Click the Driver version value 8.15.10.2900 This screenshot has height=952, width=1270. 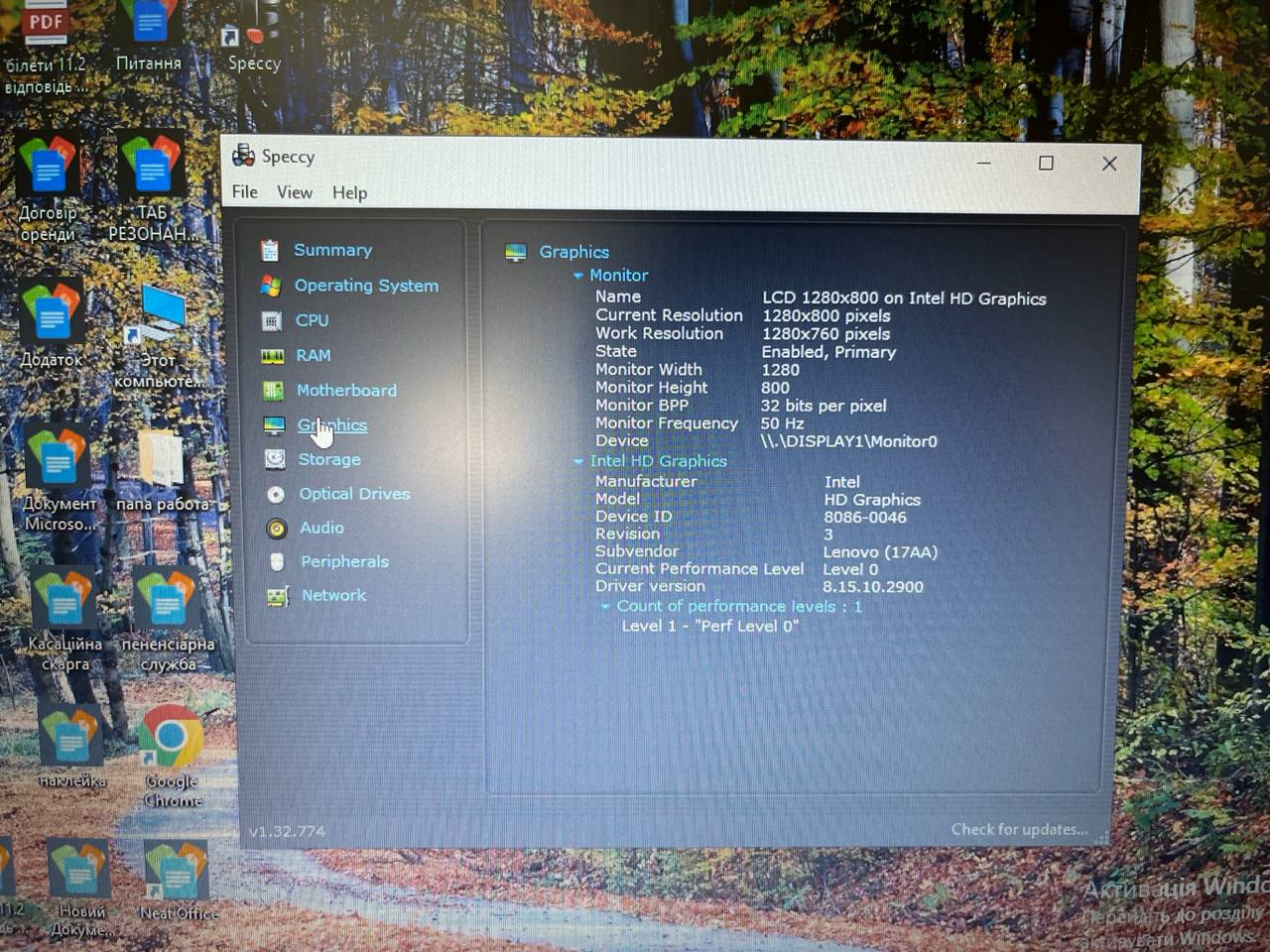873,587
